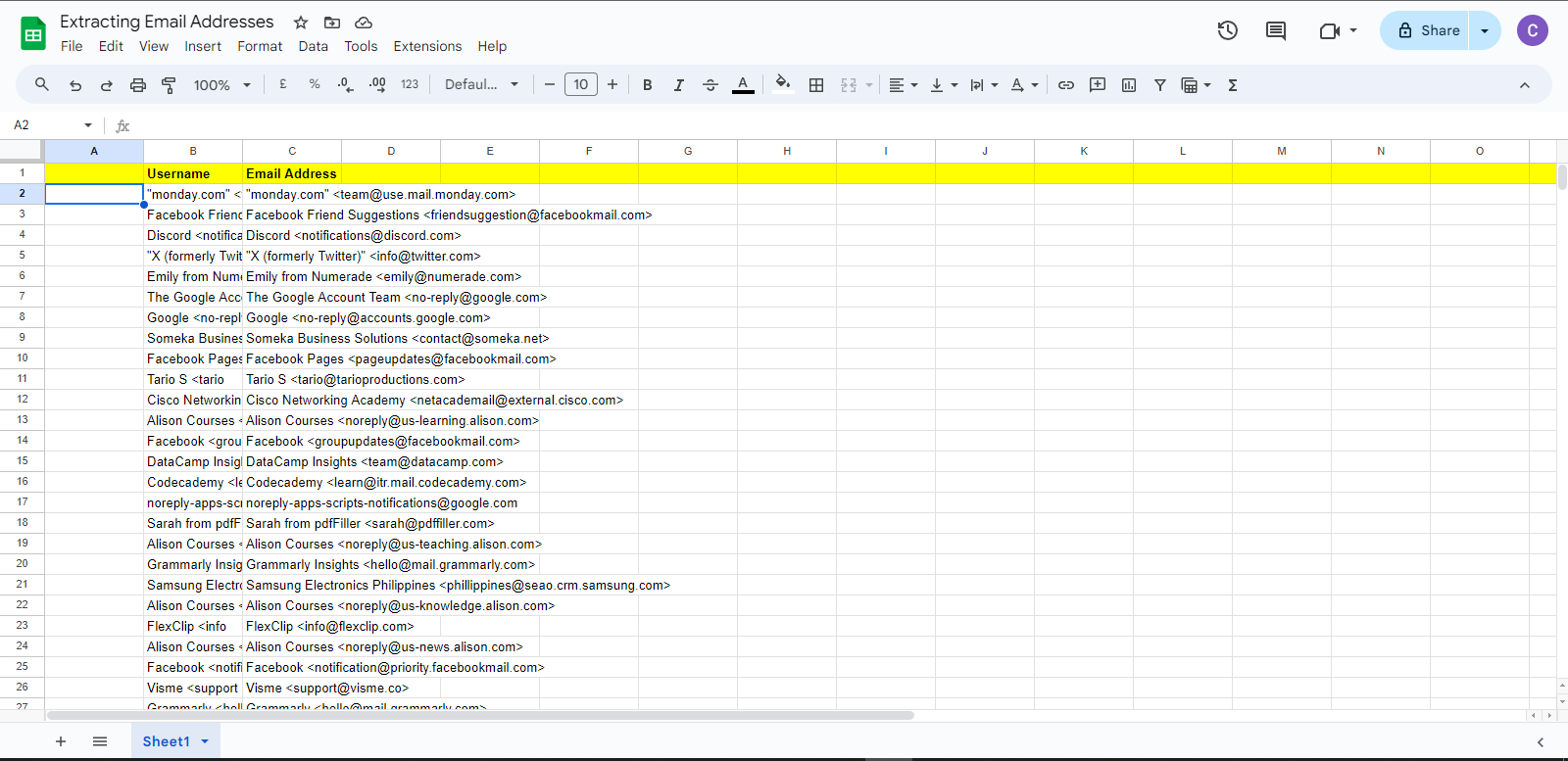
Task: Open Sheet1 tab options arrow
Action: 205,741
